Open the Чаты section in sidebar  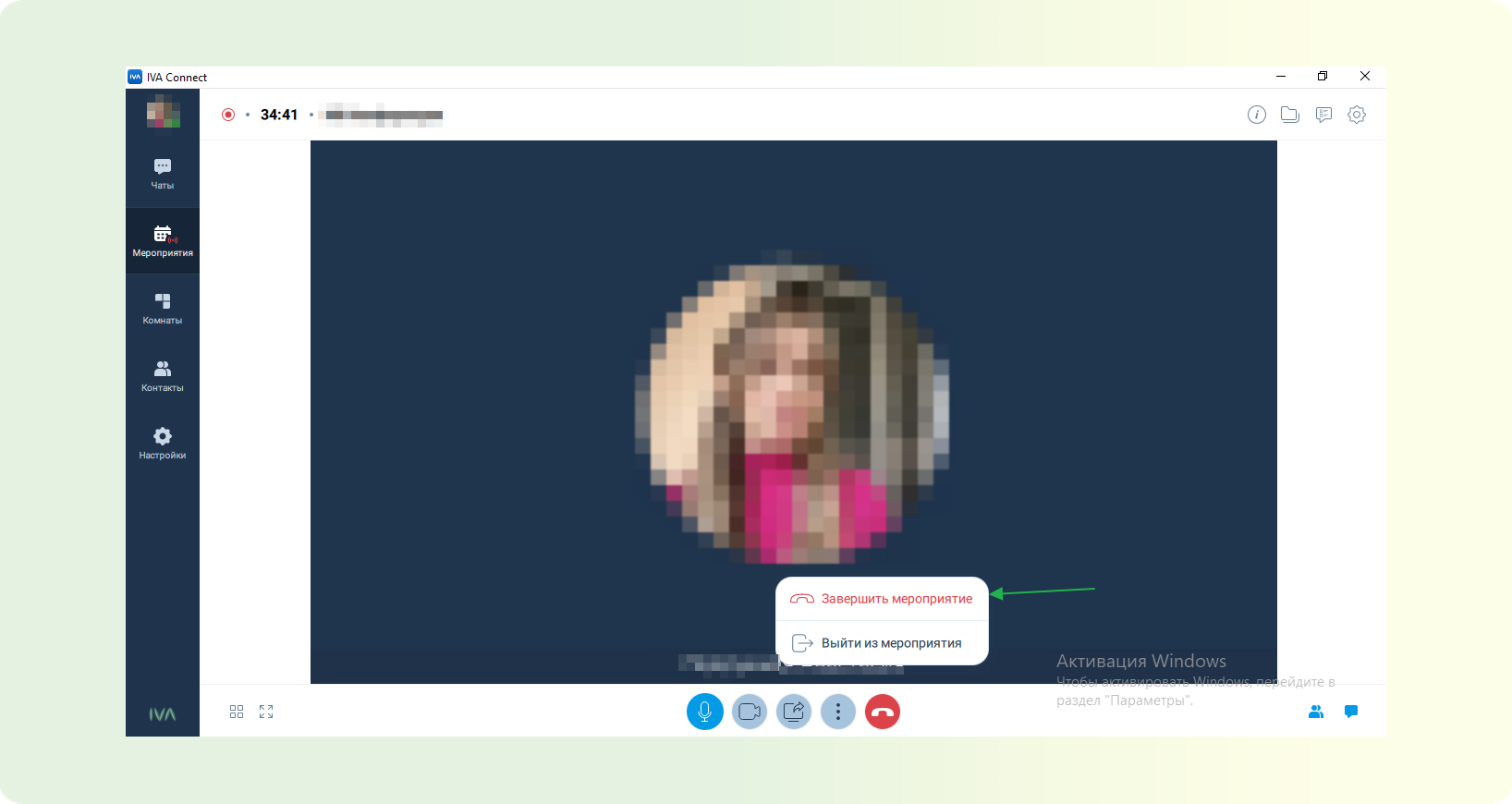(163, 174)
